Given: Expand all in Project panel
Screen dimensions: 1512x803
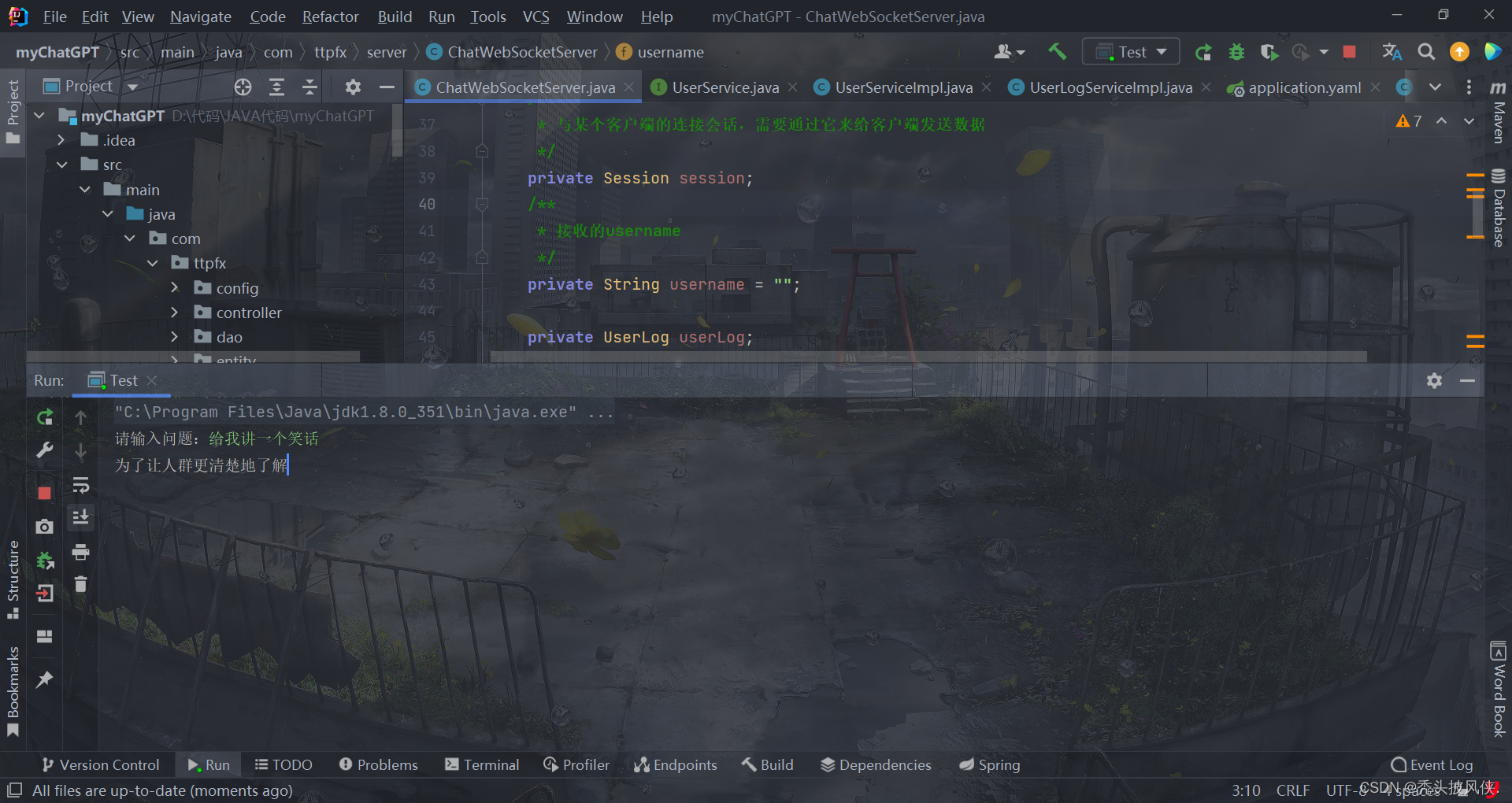Looking at the screenshot, I should click(x=276, y=87).
